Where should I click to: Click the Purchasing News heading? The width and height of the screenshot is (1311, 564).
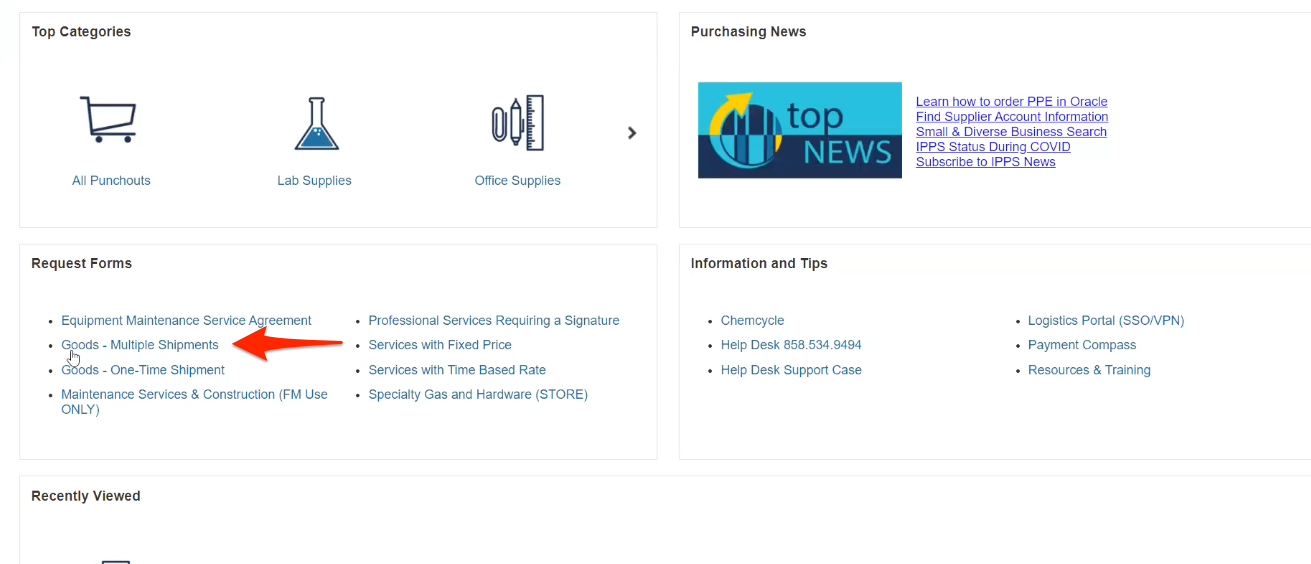coord(748,32)
